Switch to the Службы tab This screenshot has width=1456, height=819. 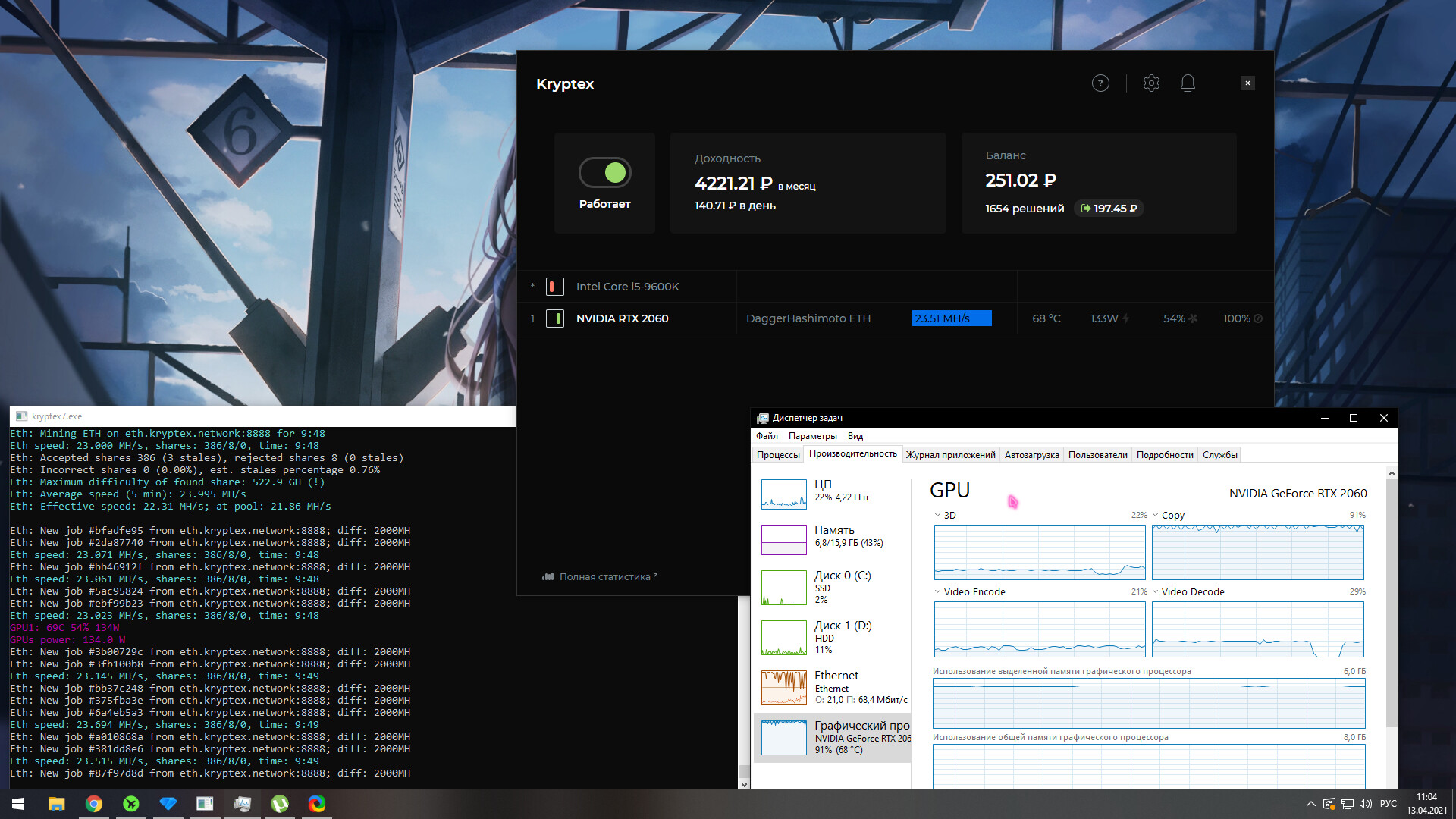point(1219,455)
